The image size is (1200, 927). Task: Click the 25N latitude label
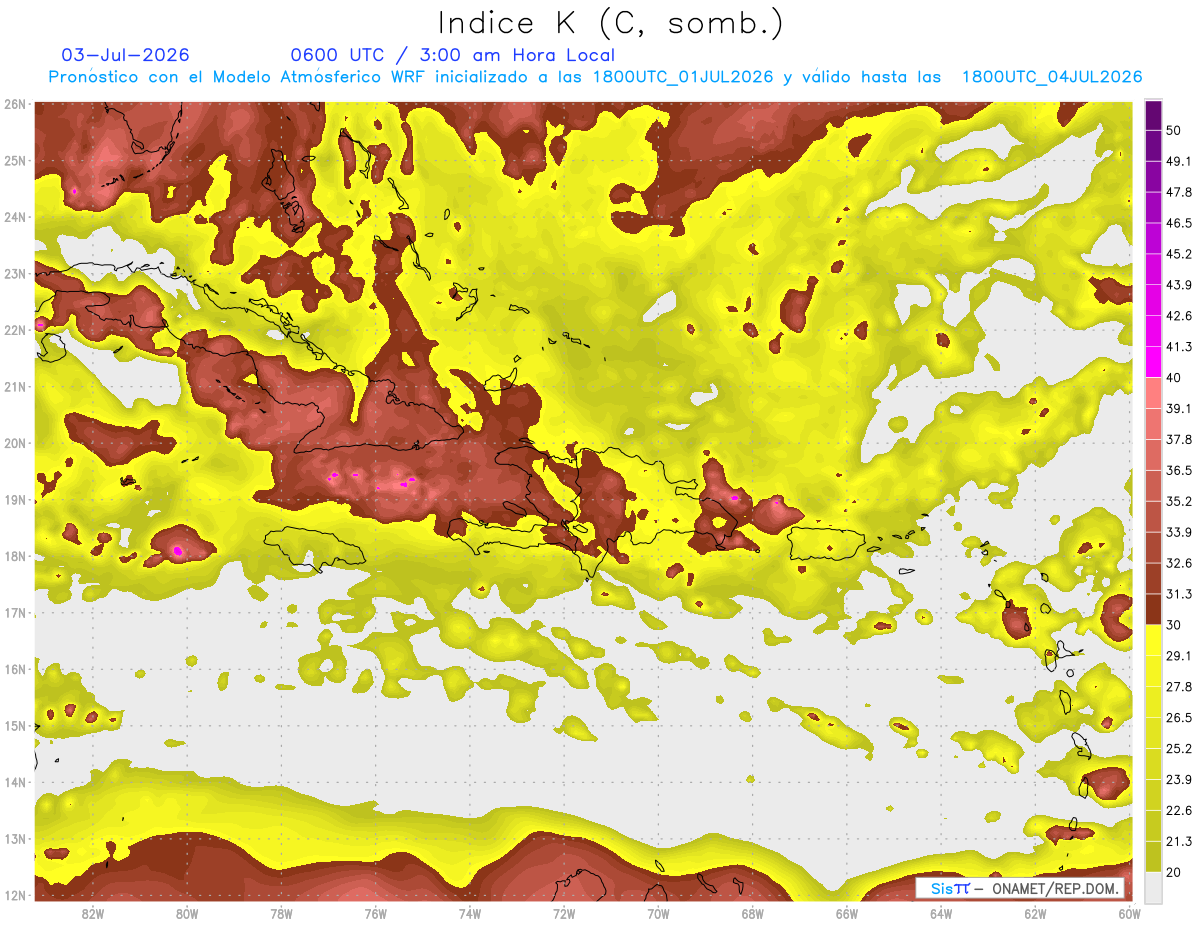click(14, 161)
